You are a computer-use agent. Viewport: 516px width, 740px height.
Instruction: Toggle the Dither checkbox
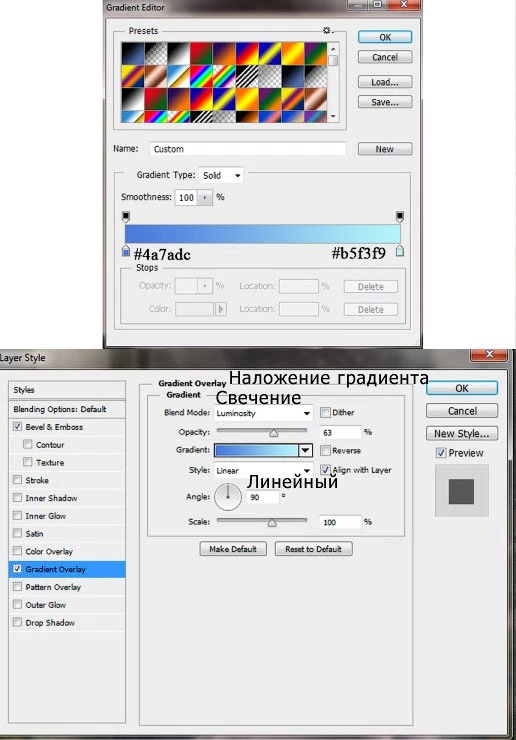[x=325, y=412]
